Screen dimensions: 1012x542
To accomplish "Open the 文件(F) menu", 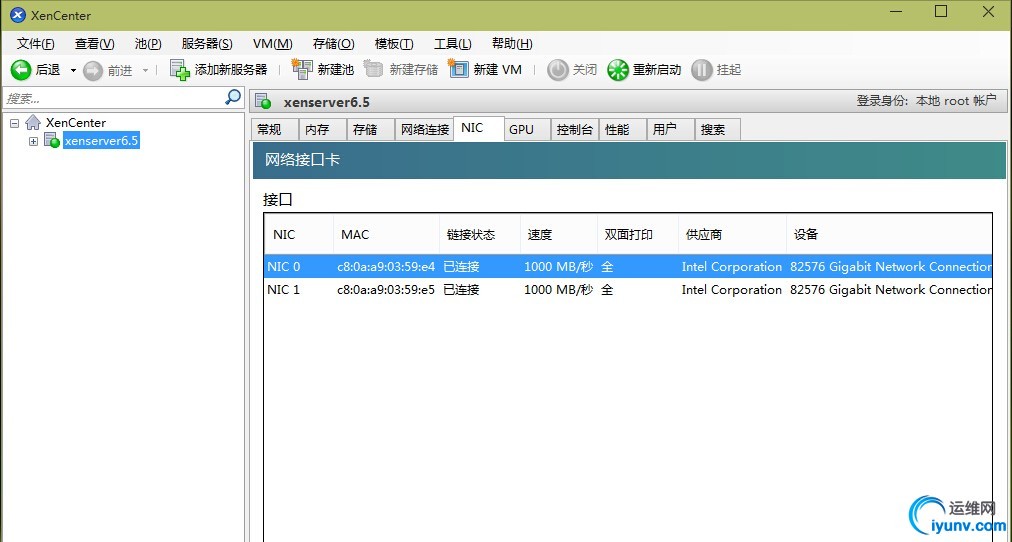I will [x=35, y=43].
